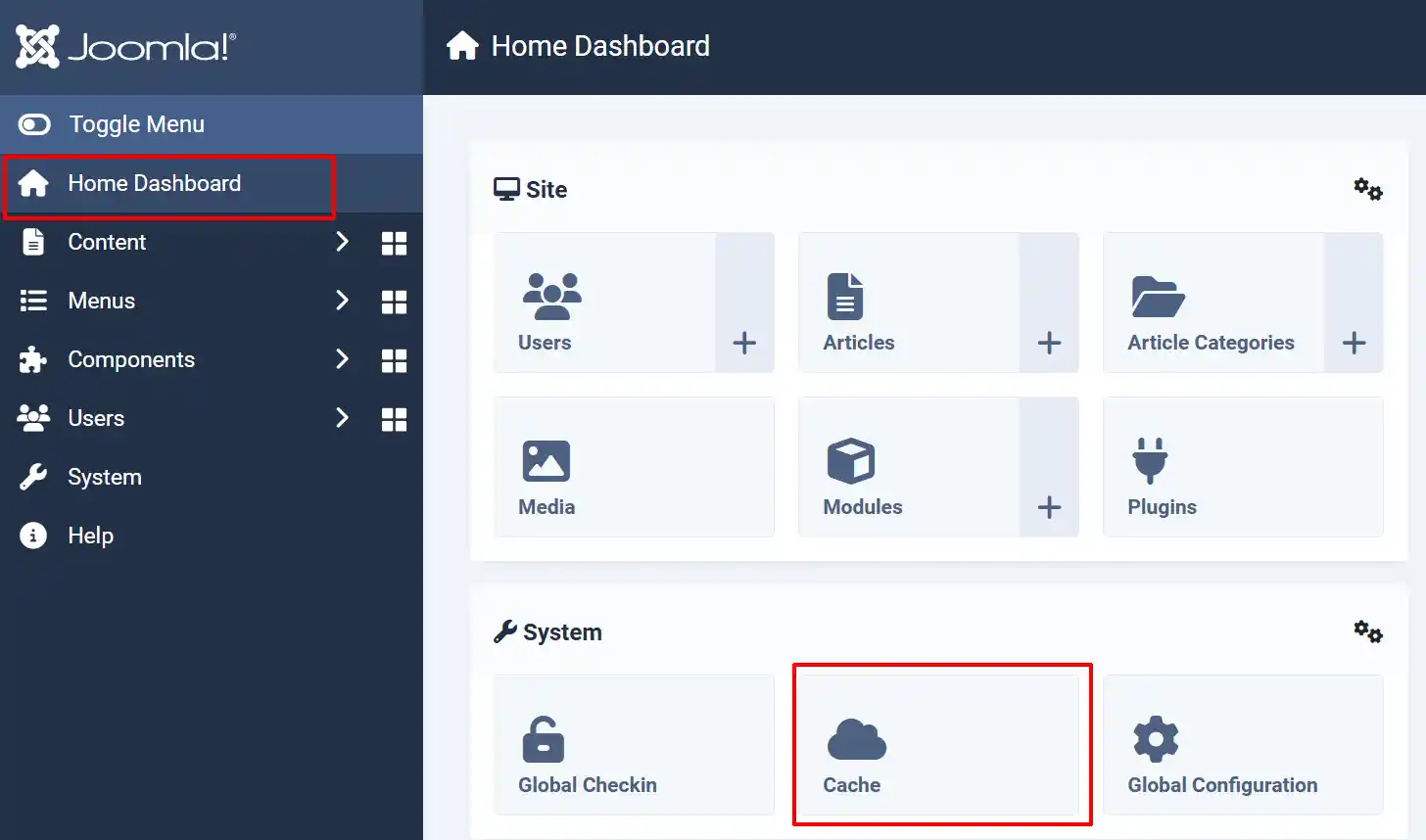Expand the Content submenu chevron
Screen dimensions: 1426x840
(x=342, y=242)
